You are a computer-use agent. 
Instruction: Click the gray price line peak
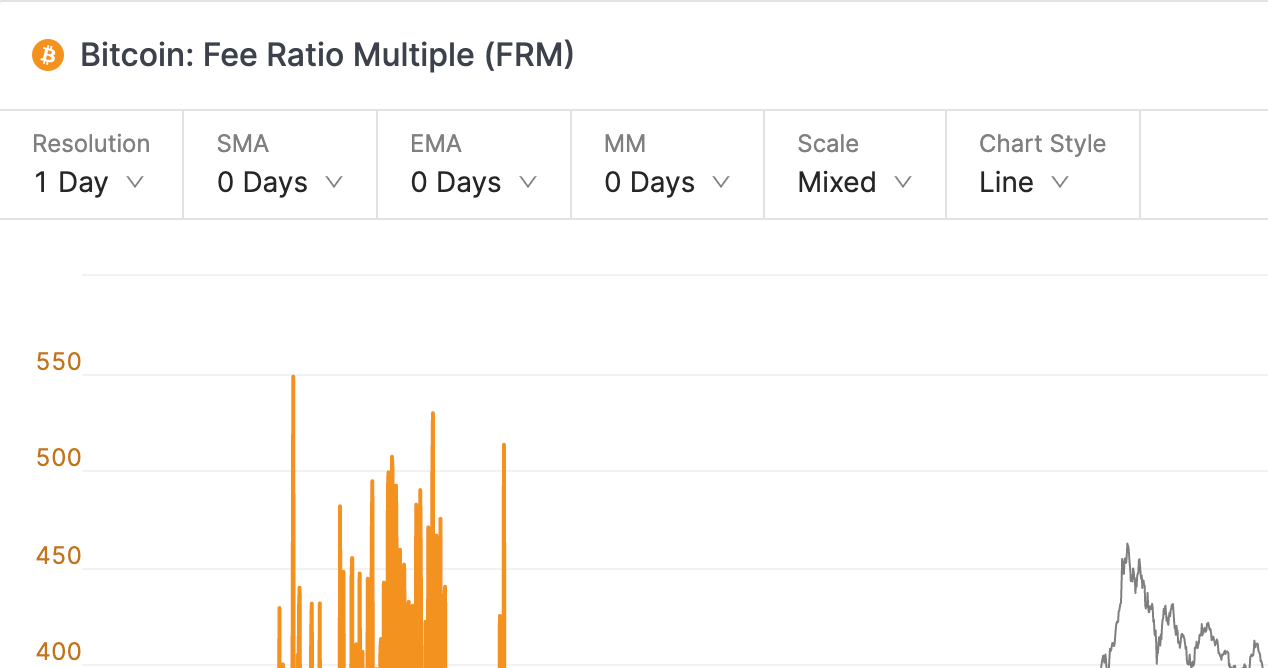1127,546
